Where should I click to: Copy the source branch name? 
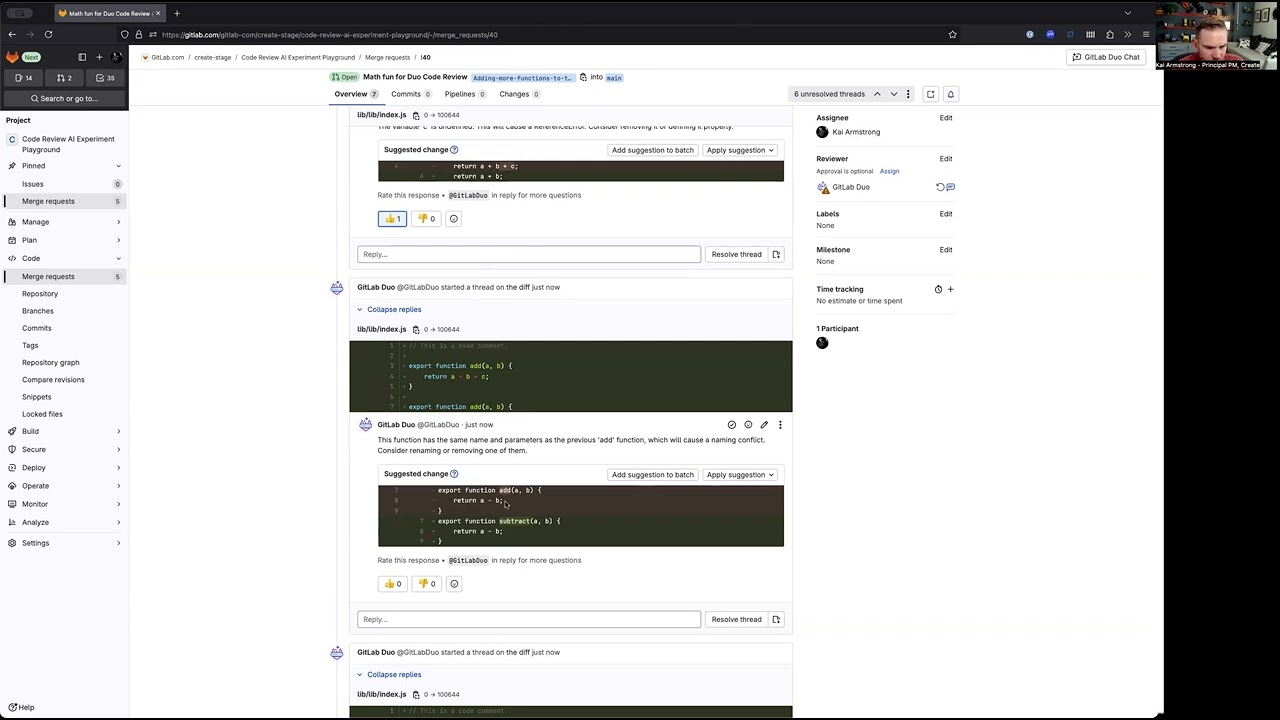click(583, 77)
